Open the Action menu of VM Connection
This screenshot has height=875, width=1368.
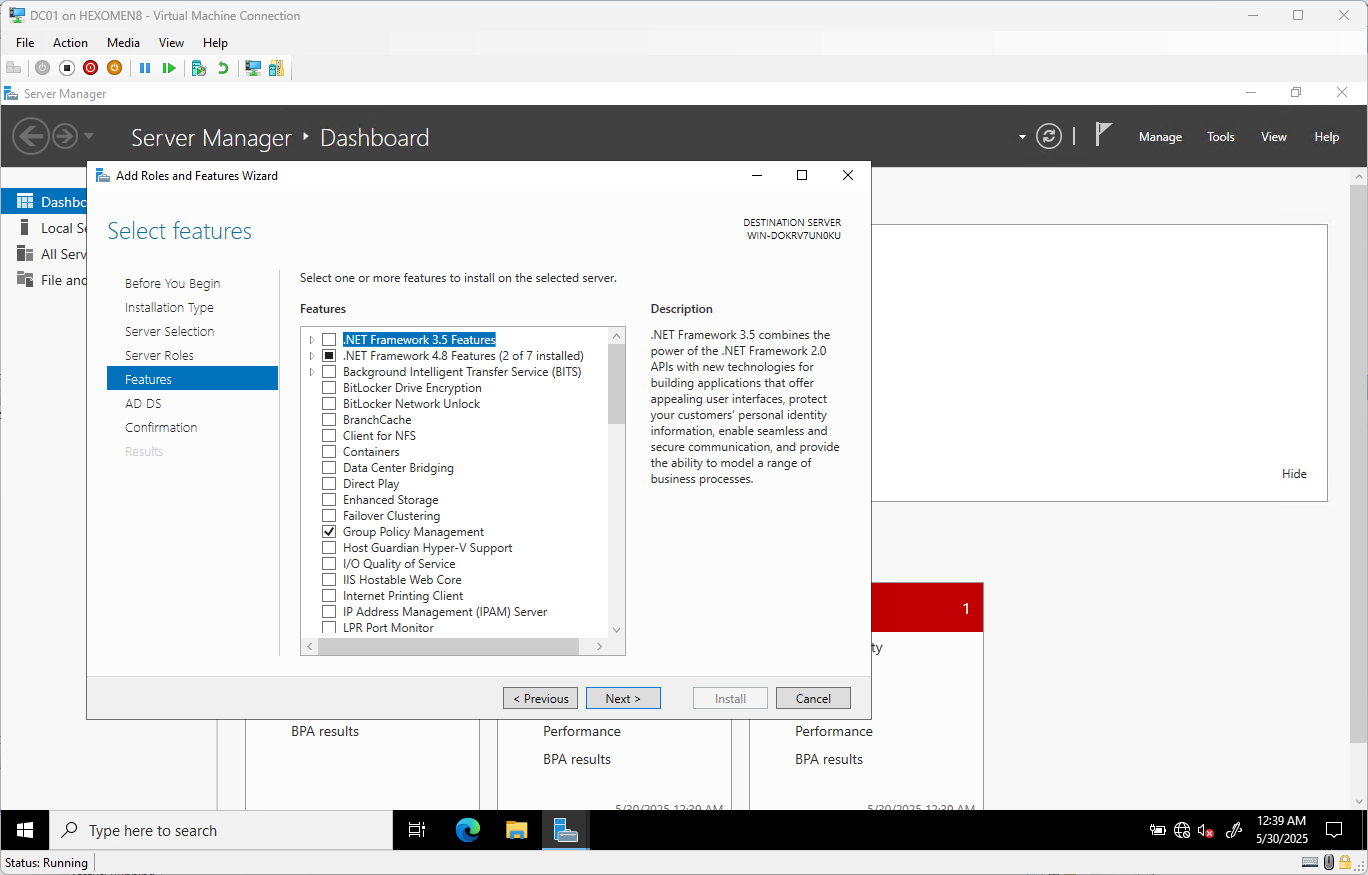(70, 43)
